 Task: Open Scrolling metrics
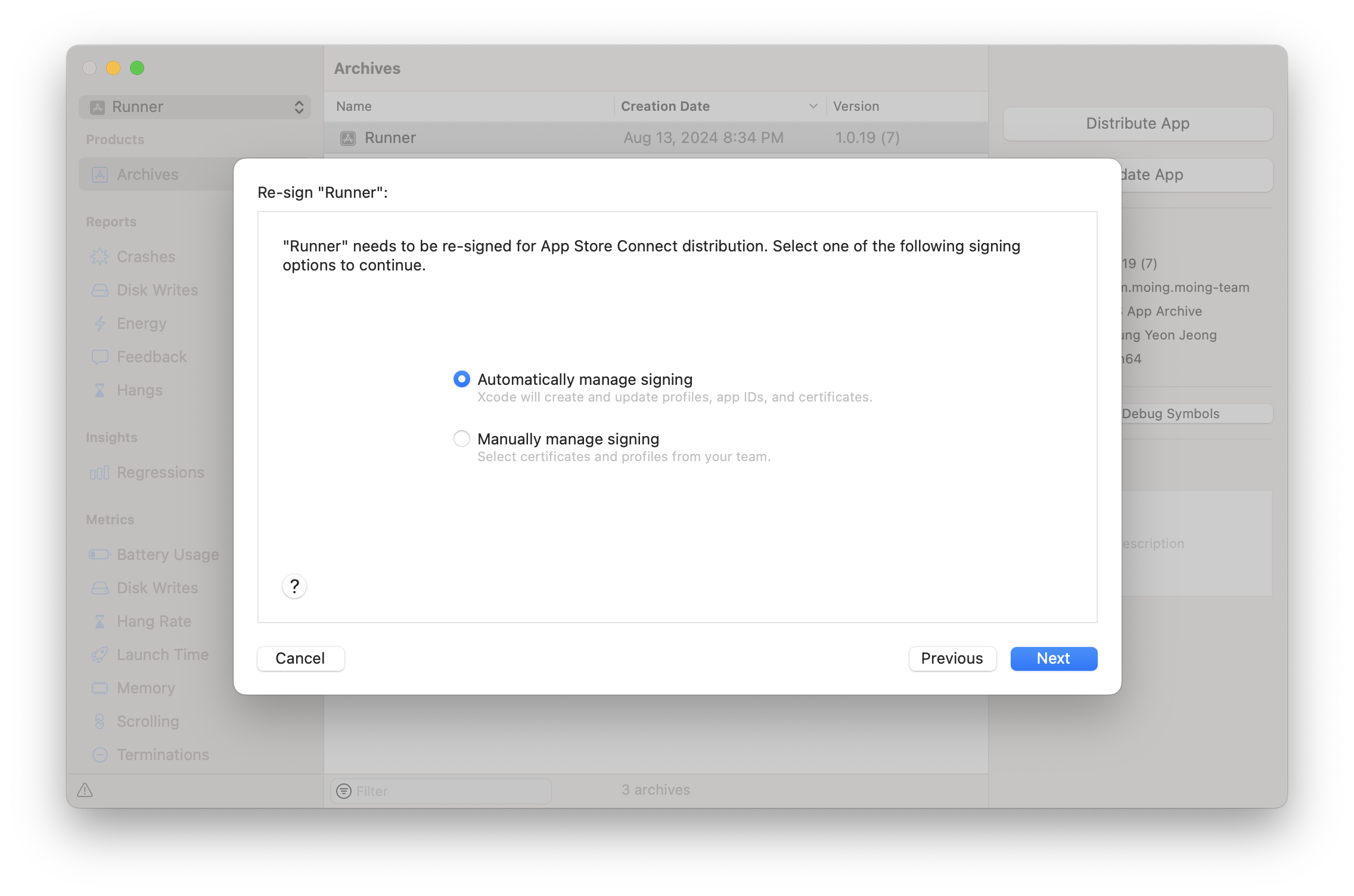[148, 721]
